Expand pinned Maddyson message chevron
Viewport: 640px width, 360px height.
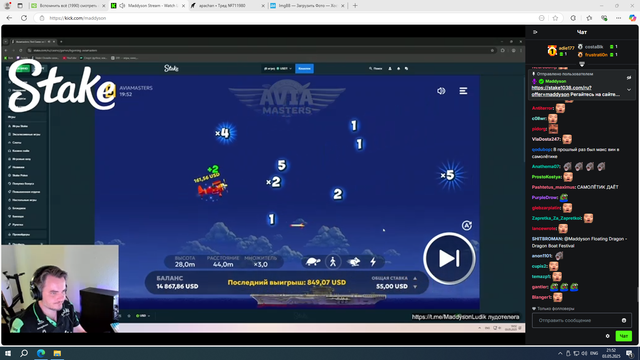[629, 89]
